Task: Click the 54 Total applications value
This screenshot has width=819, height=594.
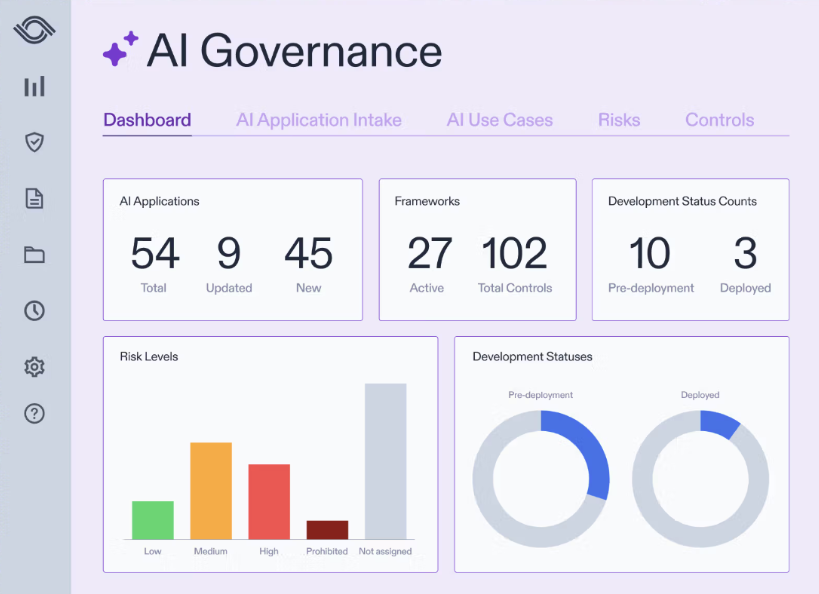Action: click(155, 253)
